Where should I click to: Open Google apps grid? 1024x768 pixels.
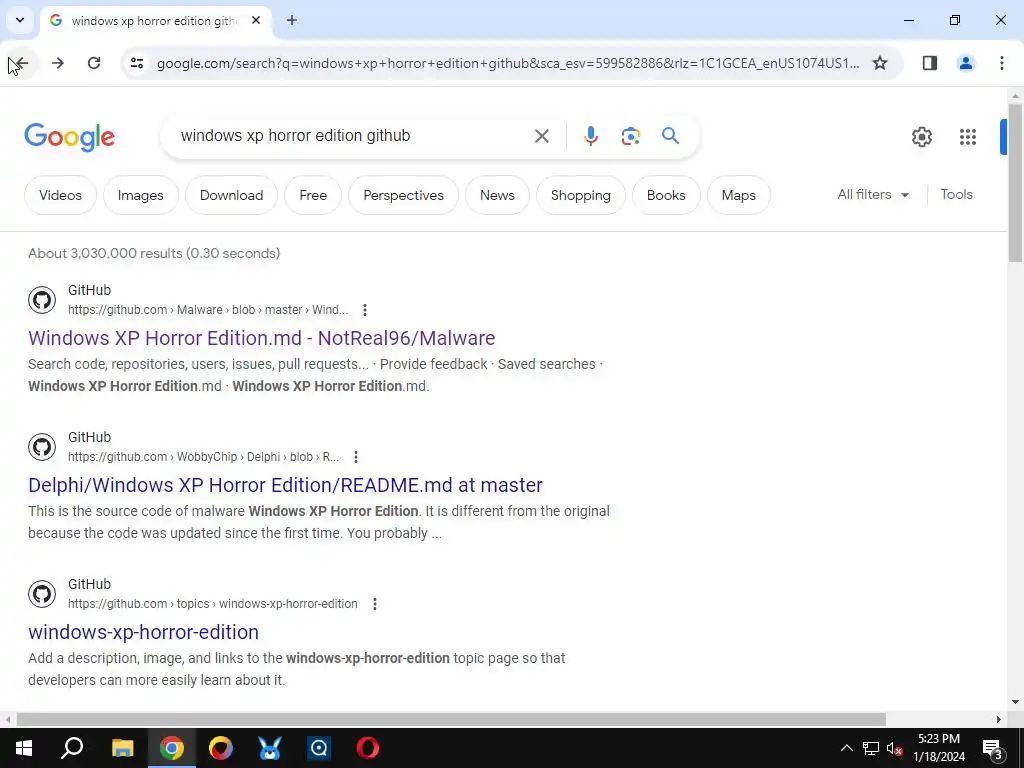pos(967,136)
